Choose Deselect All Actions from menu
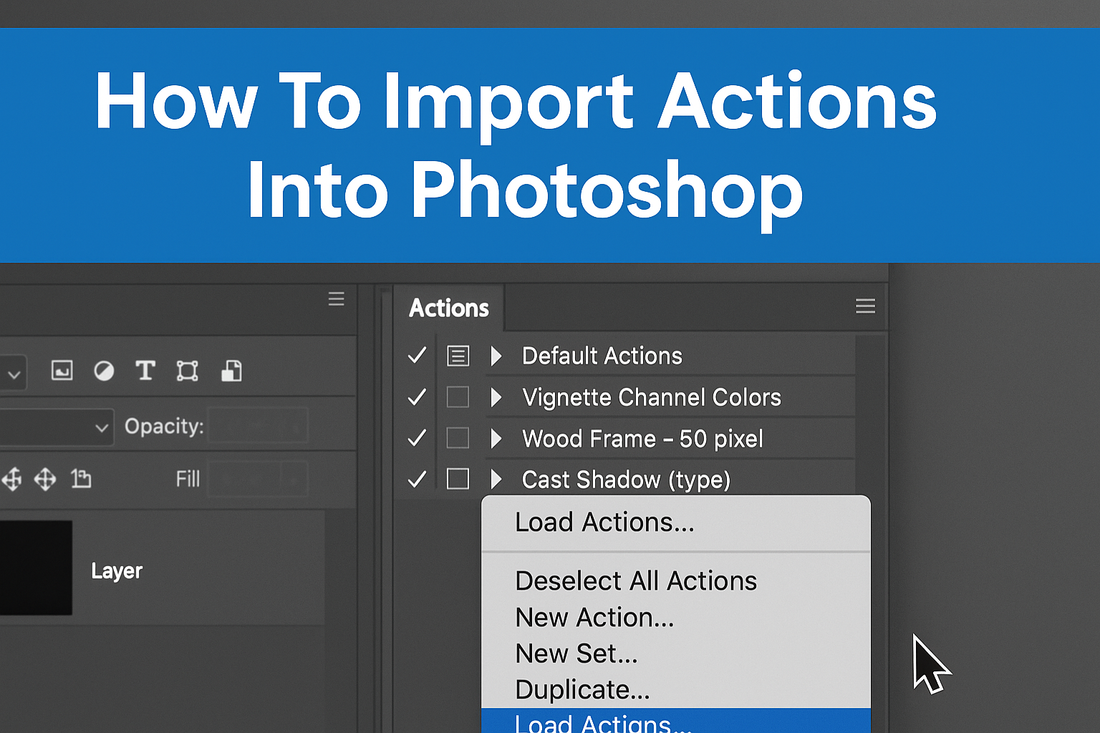Image resolution: width=1100 pixels, height=733 pixels. [636, 581]
